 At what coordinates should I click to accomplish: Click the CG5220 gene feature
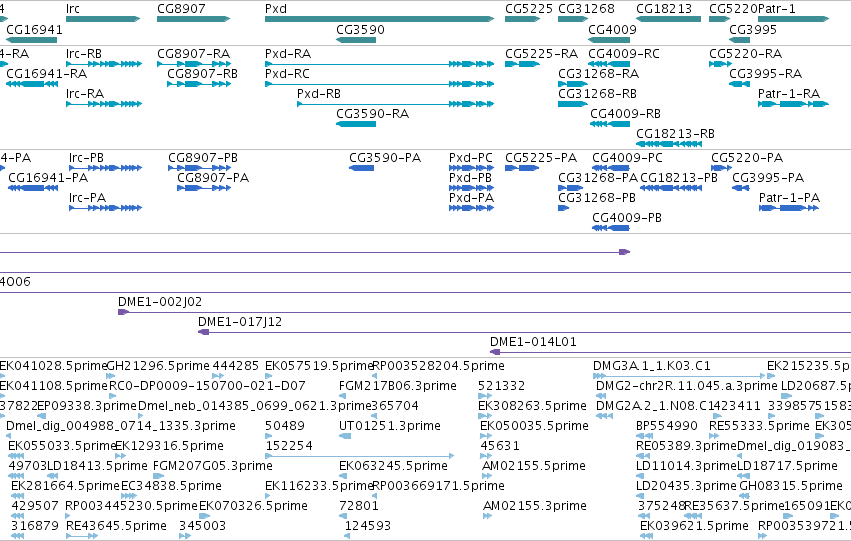tap(720, 20)
